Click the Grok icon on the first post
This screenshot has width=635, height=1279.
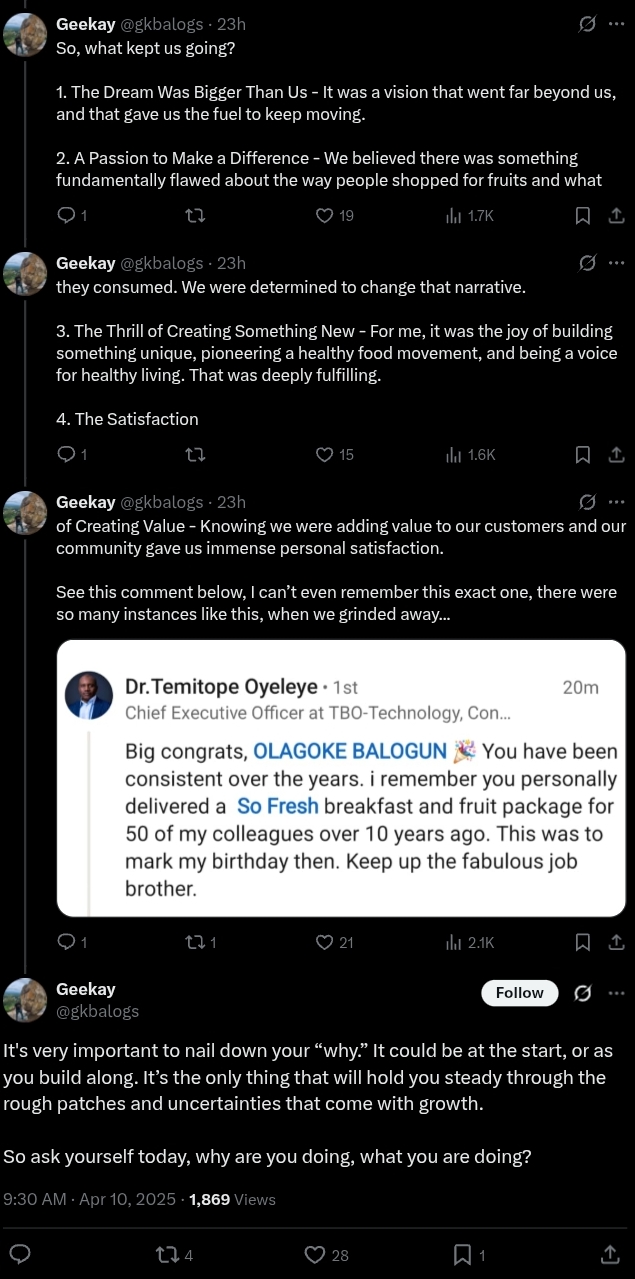pos(588,24)
